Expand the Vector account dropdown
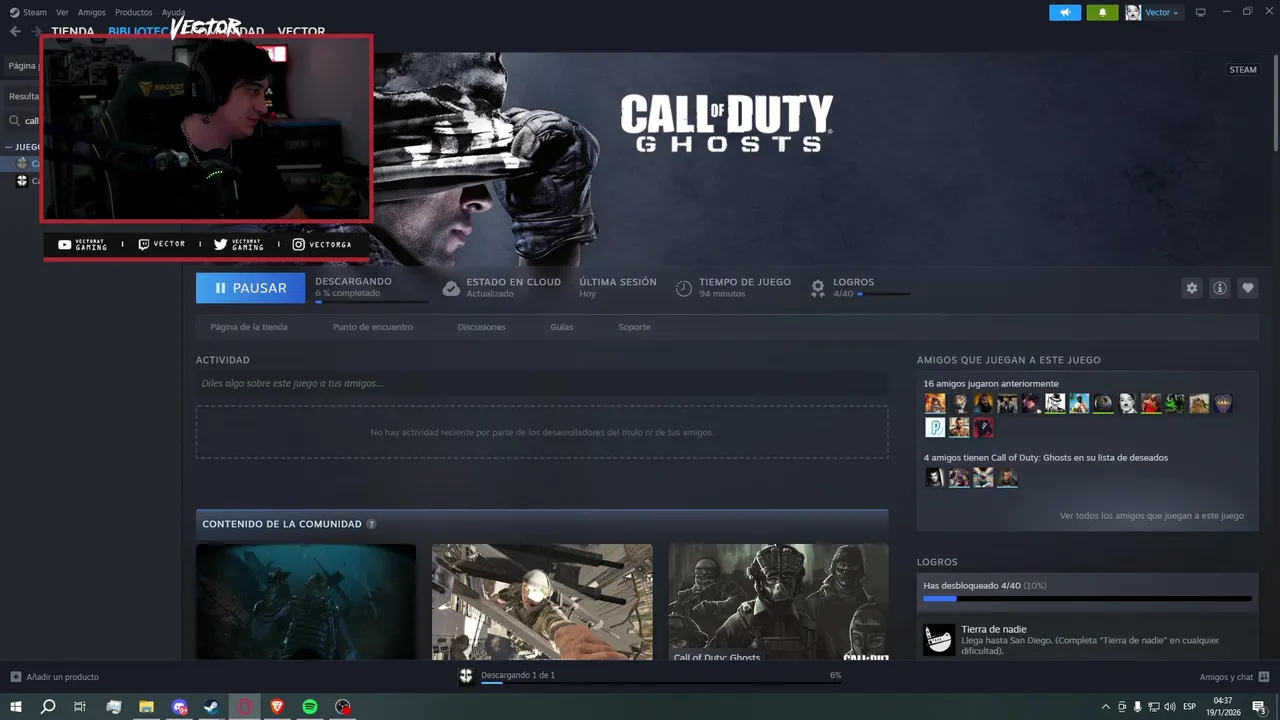The height and width of the screenshot is (720, 1280). [x=1153, y=12]
